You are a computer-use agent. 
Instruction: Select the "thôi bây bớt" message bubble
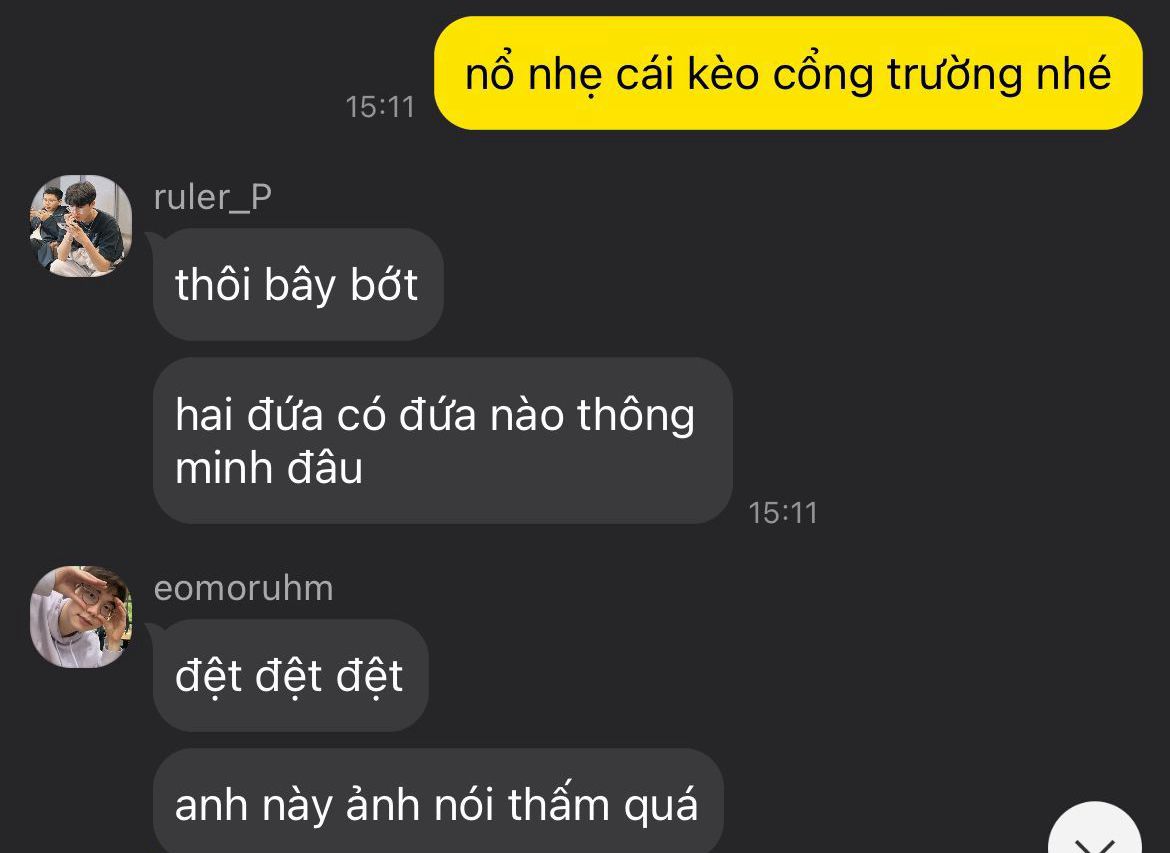pos(298,284)
